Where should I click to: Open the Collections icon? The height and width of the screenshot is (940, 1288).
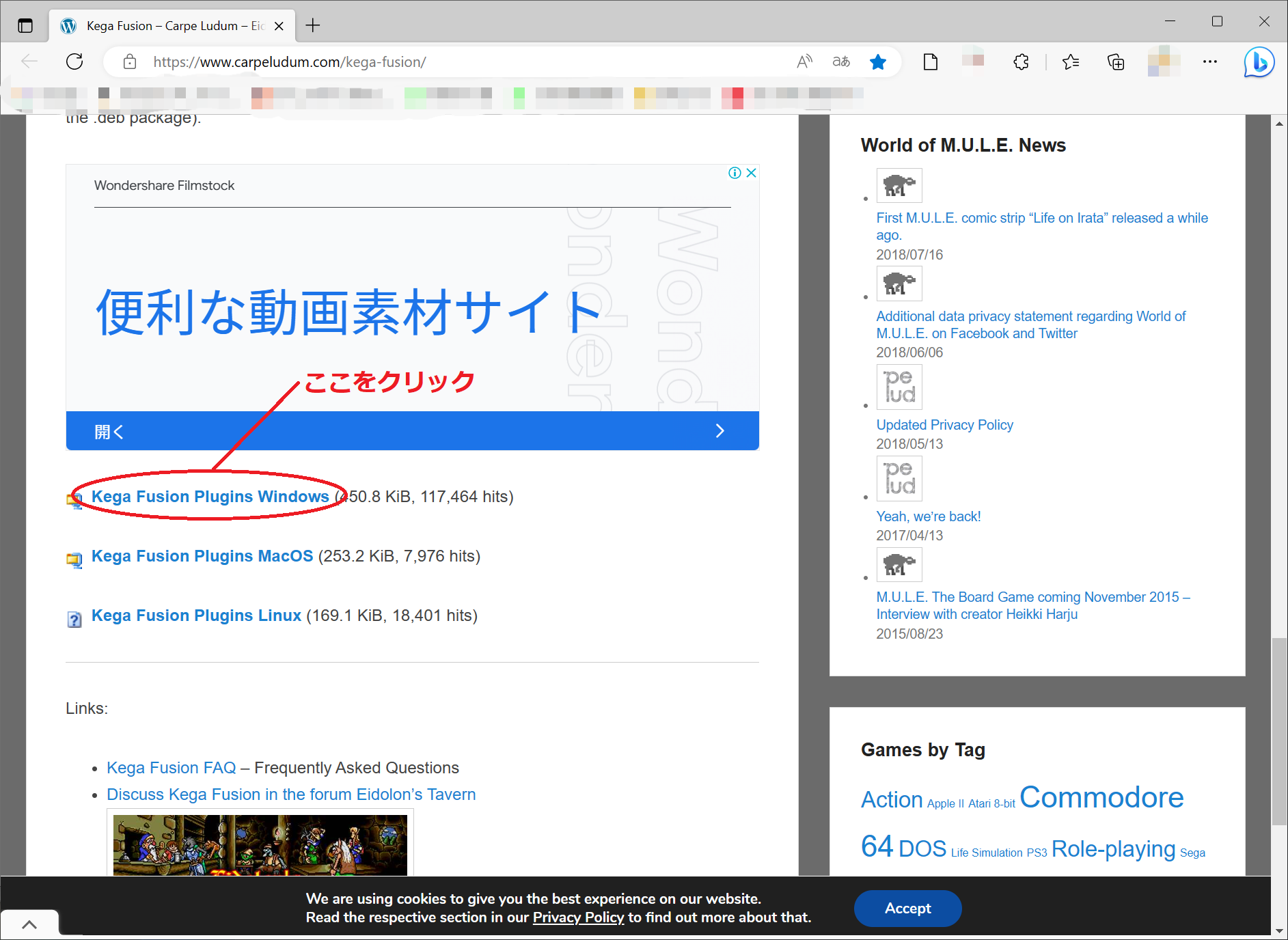click(x=1115, y=62)
